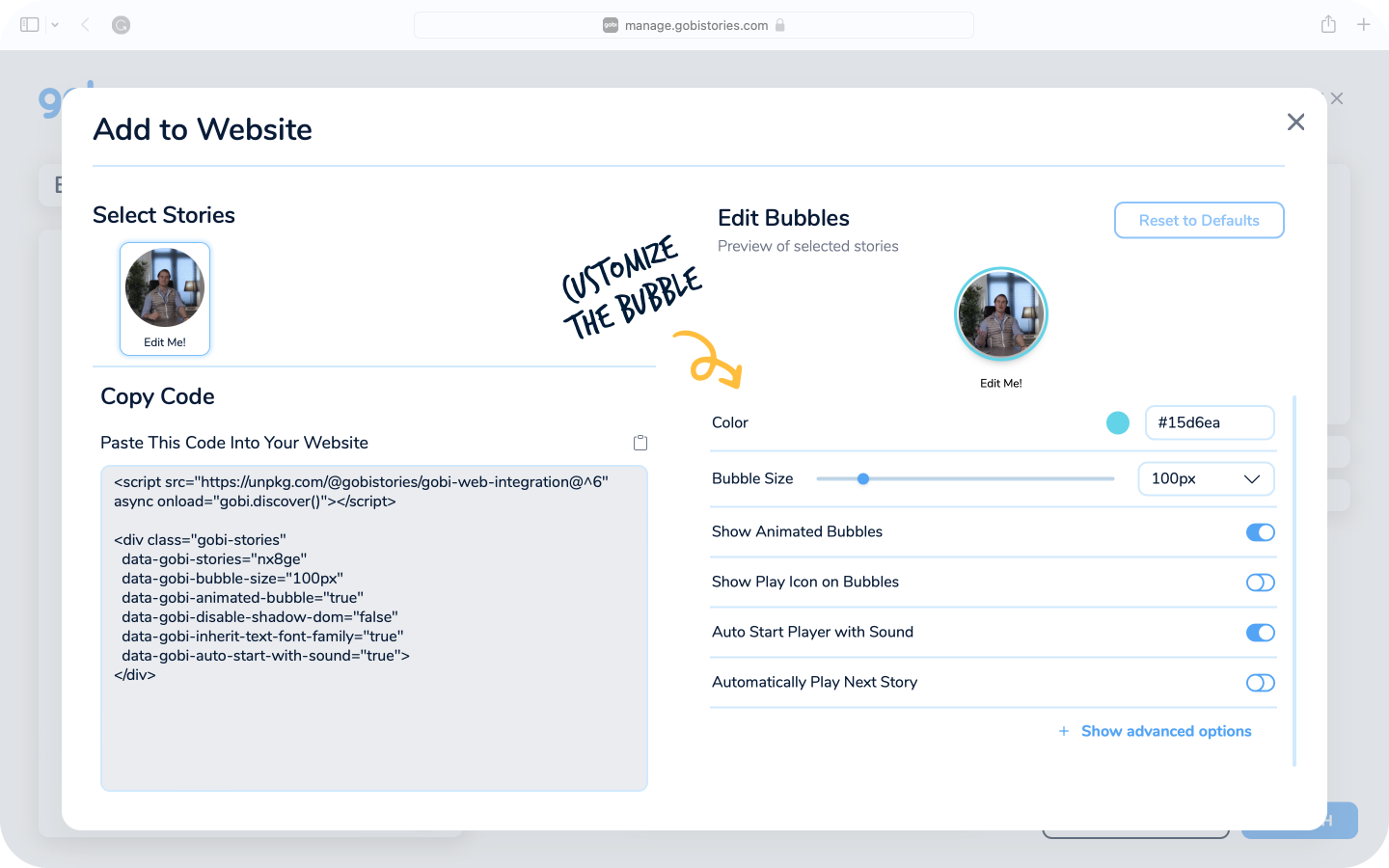Viewport: 1389px width, 868px height.
Task: Click the Grammarly extension icon in toolbar
Action: click(121, 25)
